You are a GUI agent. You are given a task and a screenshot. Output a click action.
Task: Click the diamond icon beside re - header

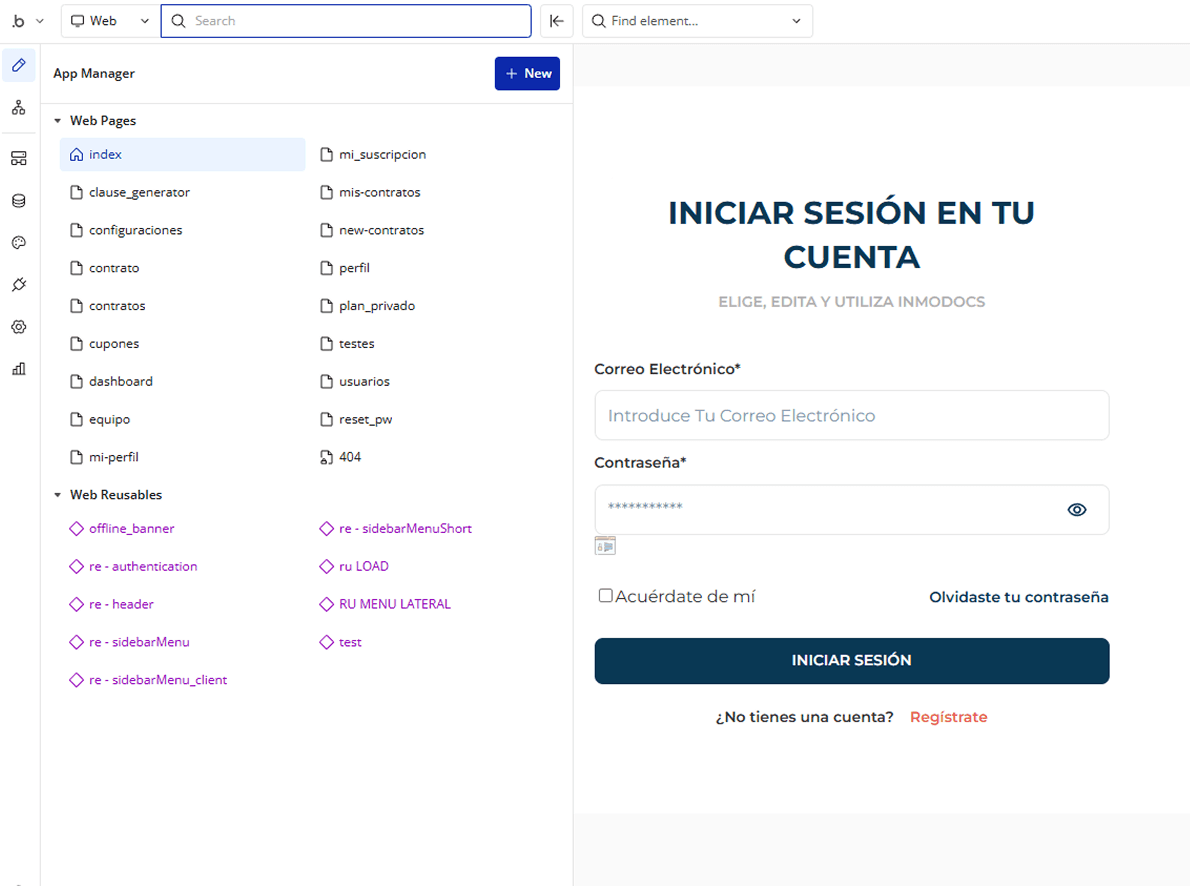pos(76,604)
